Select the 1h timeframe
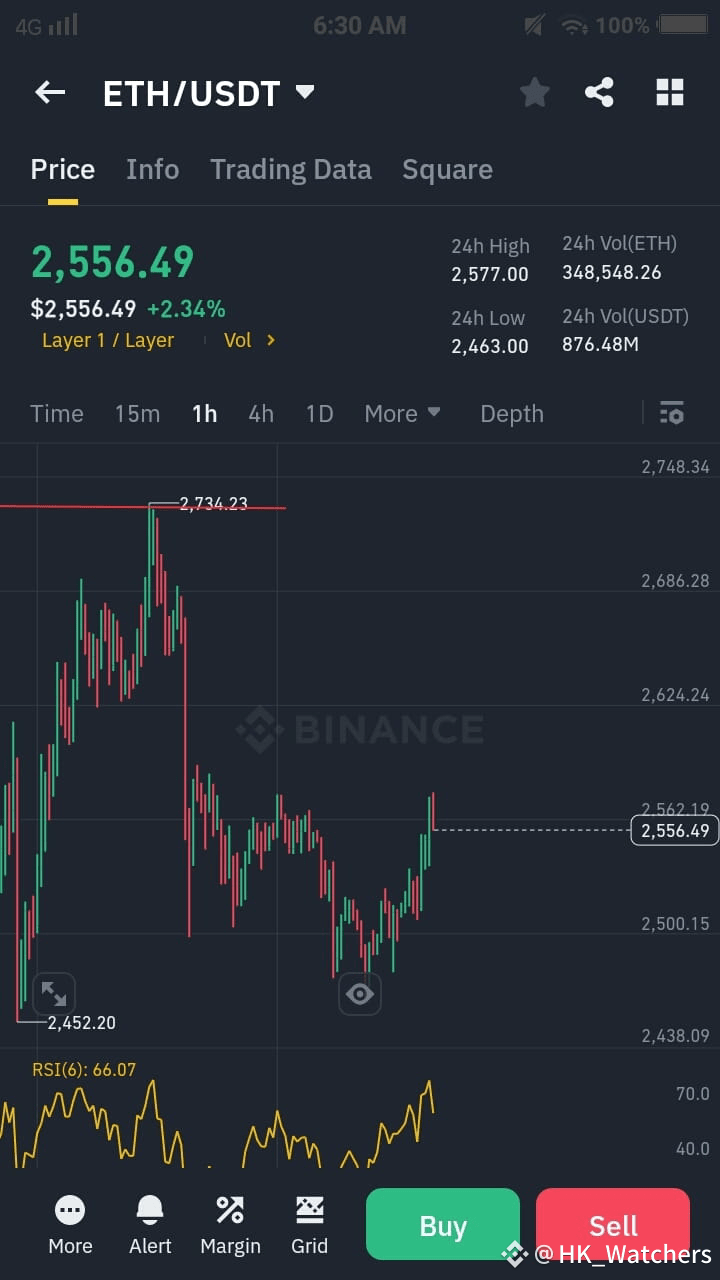Screen dimensions: 720x1280 (204, 413)
